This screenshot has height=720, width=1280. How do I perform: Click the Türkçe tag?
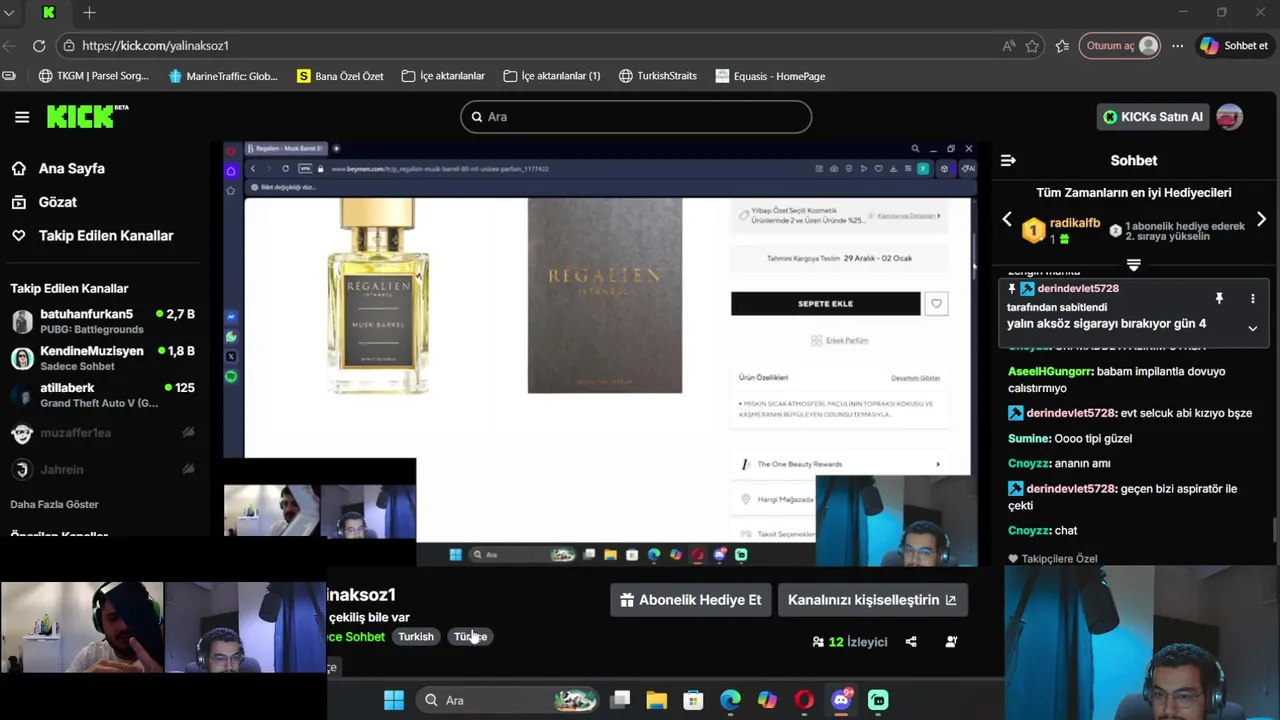470,637
